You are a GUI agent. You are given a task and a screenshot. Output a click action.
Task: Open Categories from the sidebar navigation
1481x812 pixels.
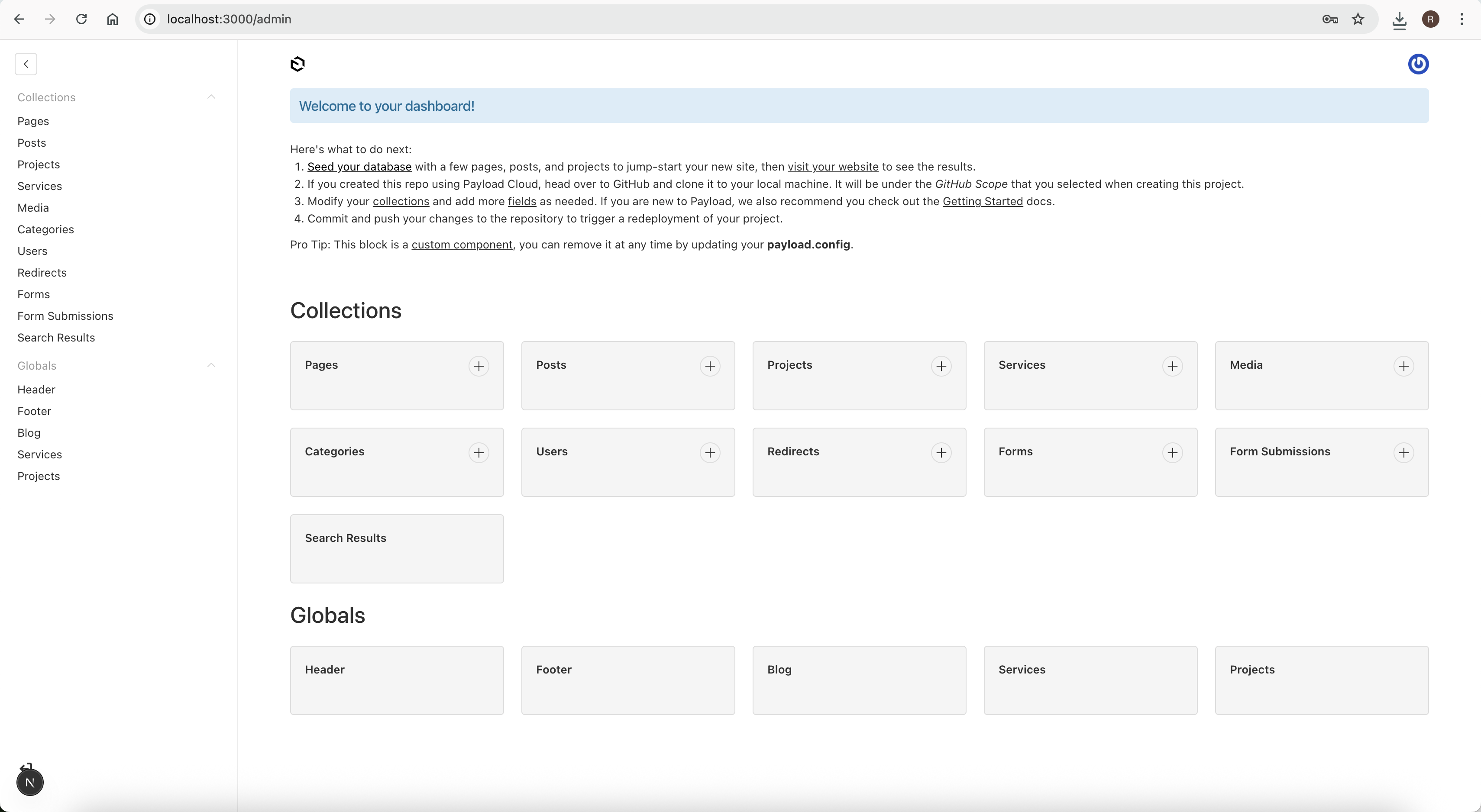click(x=45, y=229)
